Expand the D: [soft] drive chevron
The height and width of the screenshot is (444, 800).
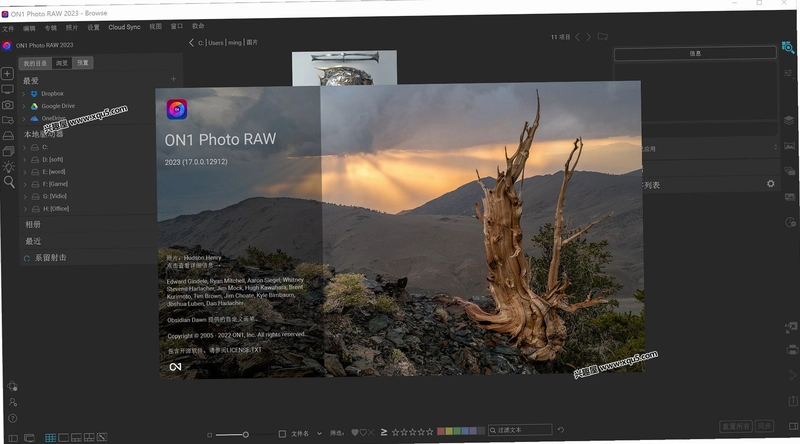pos(24,160)
